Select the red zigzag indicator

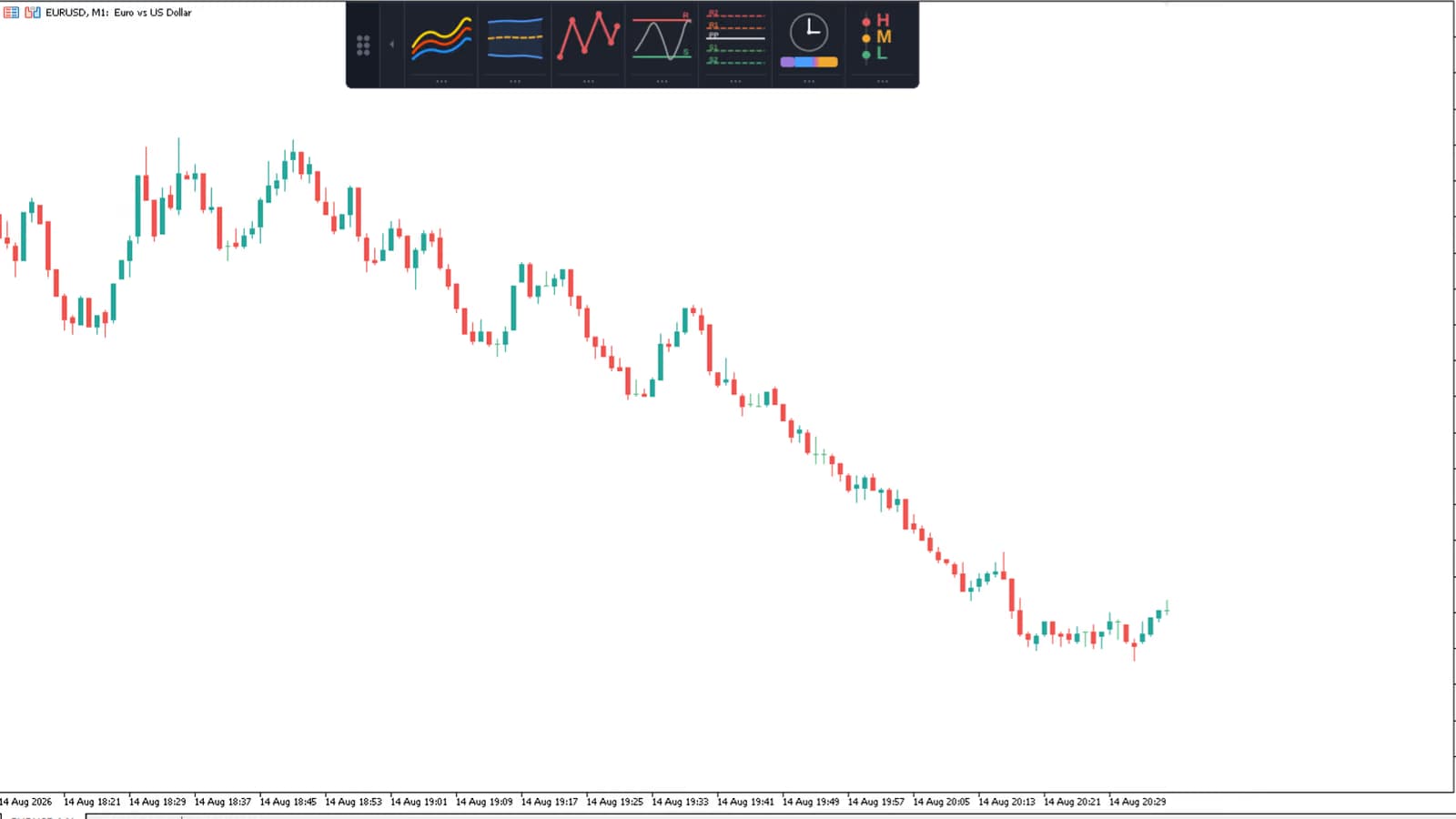(589, 36)
